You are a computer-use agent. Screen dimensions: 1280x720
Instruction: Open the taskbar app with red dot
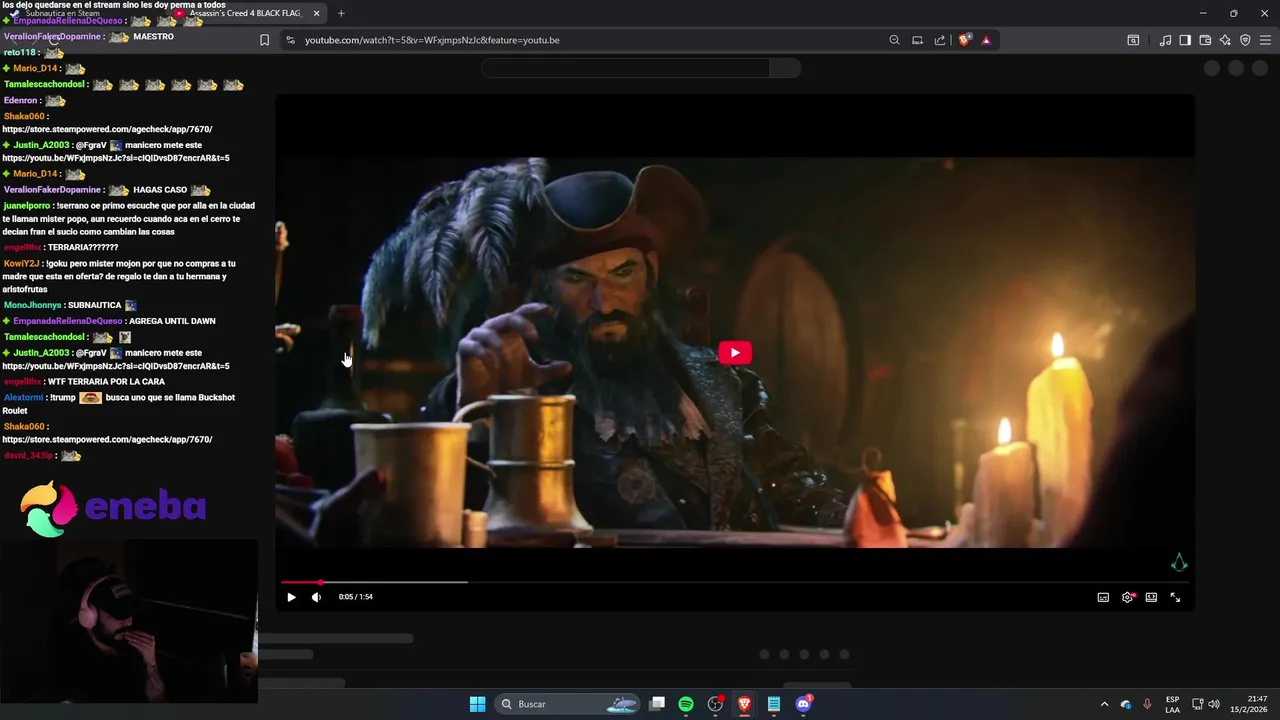(x=715, y=704)
